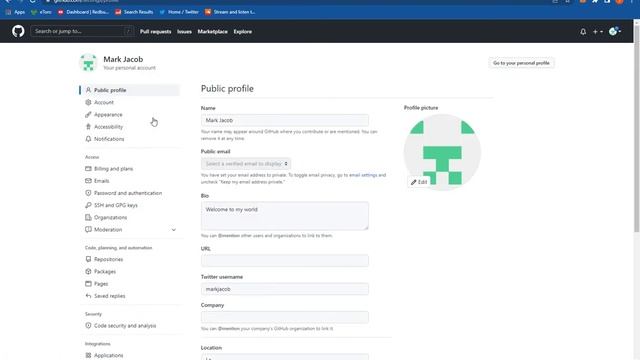Click the Name input field

[285, 120]
